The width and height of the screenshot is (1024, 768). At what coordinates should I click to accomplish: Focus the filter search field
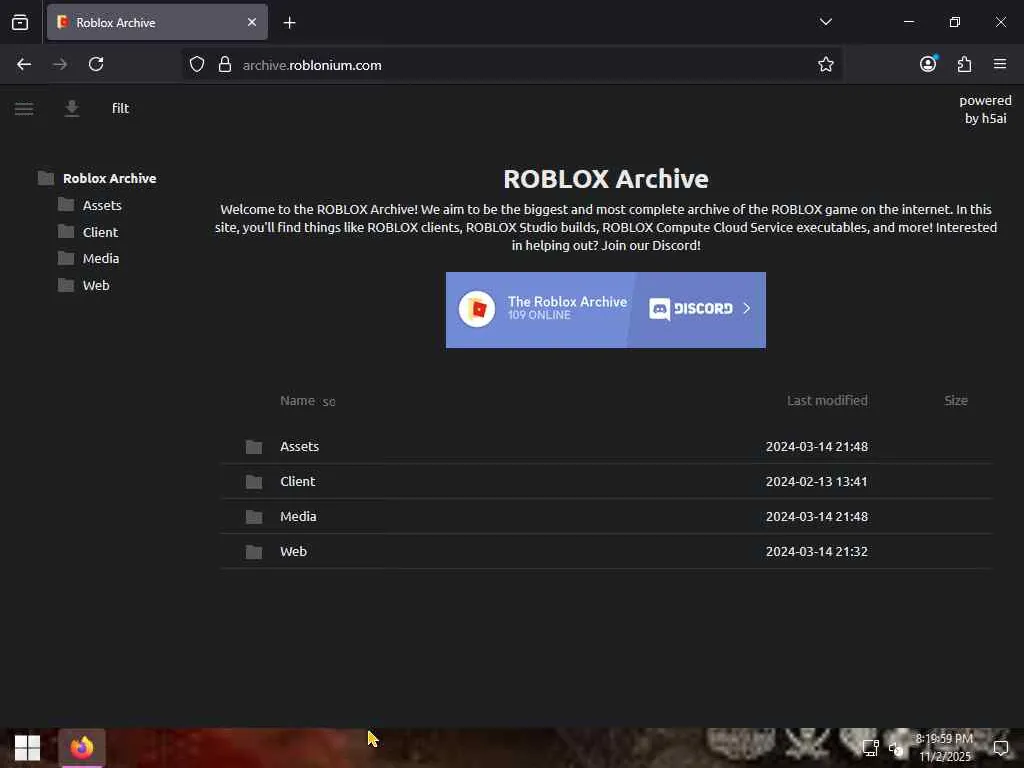121,108
